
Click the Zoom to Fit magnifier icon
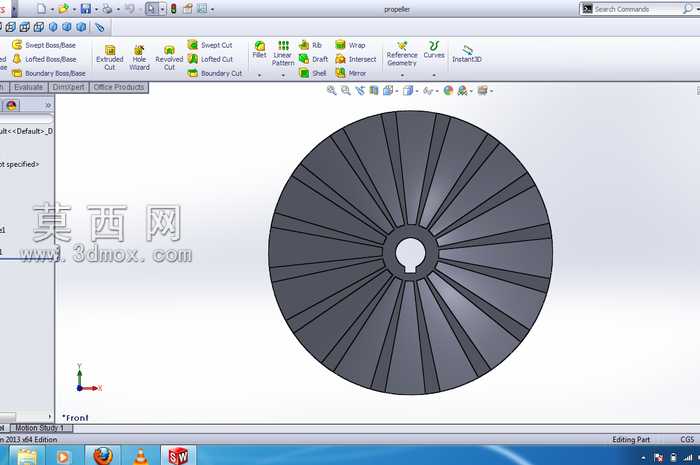point(331,91)
